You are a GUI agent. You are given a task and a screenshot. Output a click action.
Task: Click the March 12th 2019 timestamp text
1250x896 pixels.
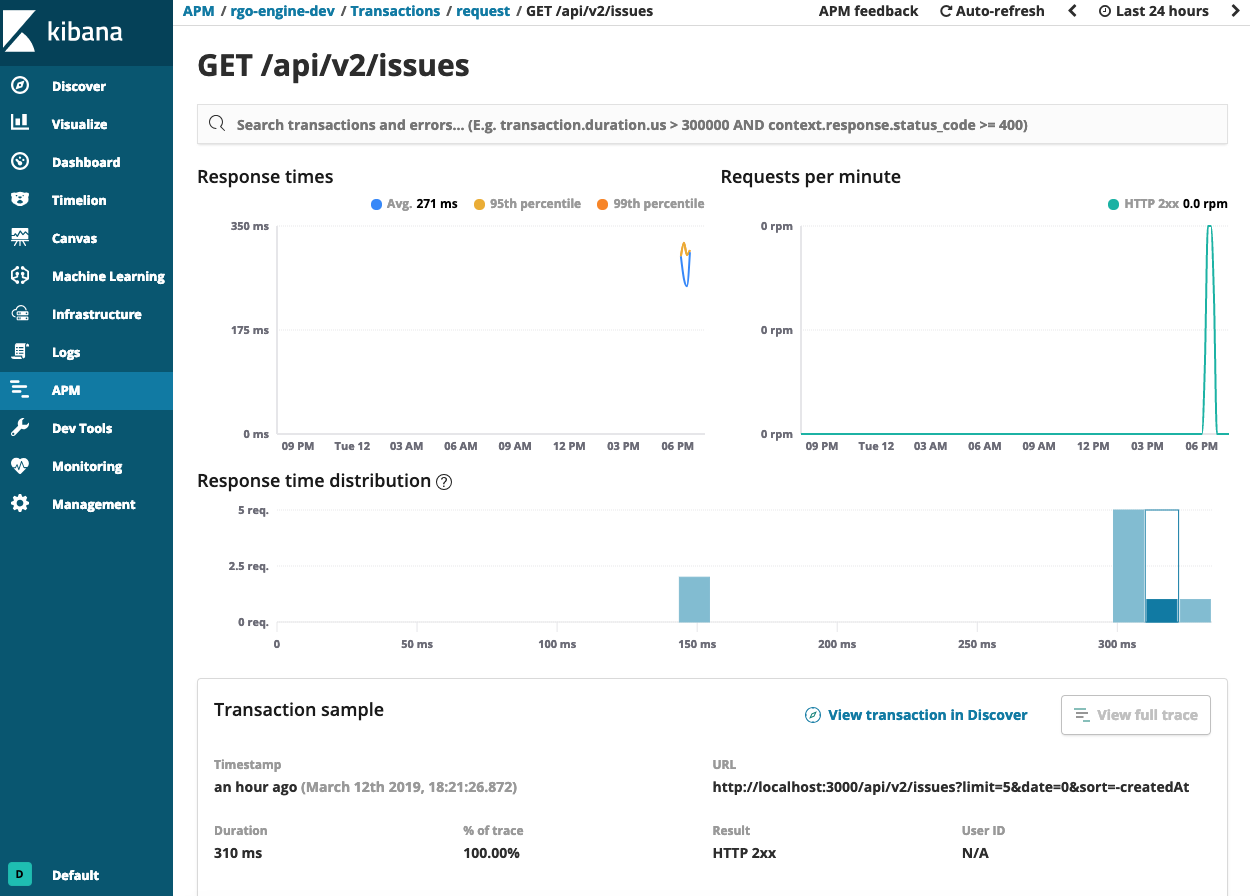click(409, 787)
